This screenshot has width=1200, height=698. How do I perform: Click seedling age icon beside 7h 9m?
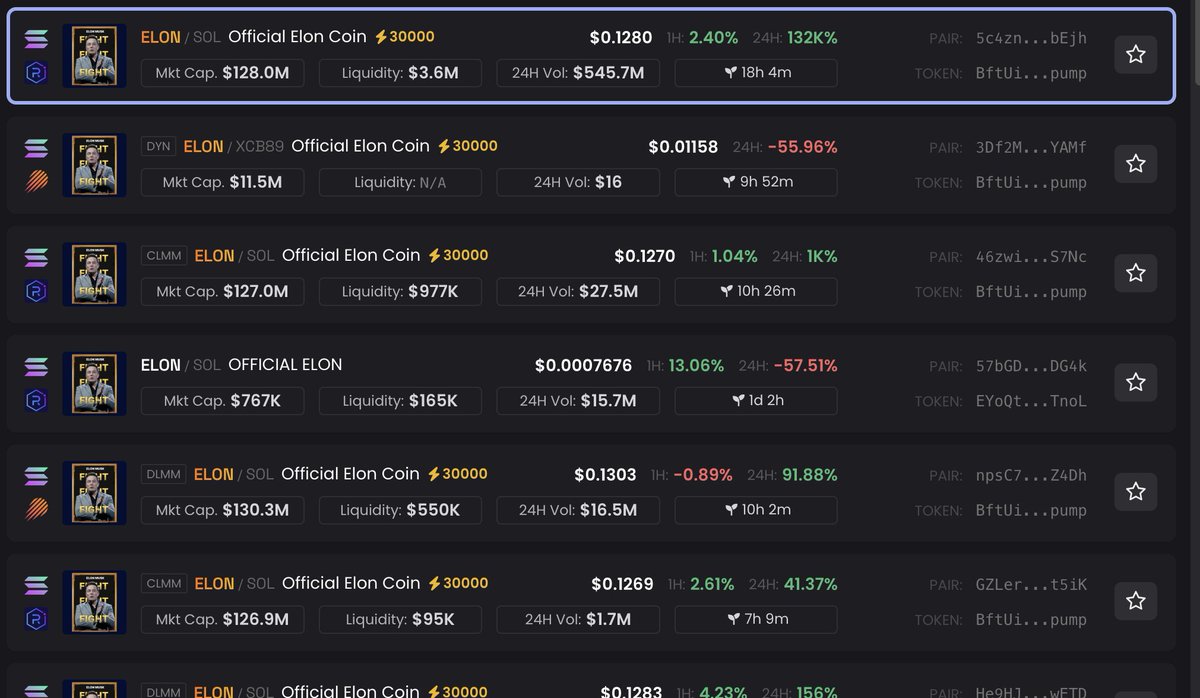734,619
